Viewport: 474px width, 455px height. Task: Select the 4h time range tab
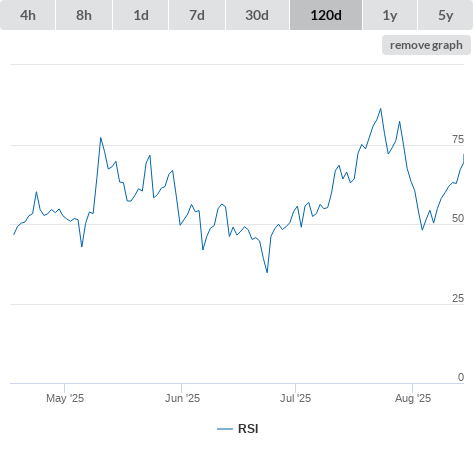point(28,15)
